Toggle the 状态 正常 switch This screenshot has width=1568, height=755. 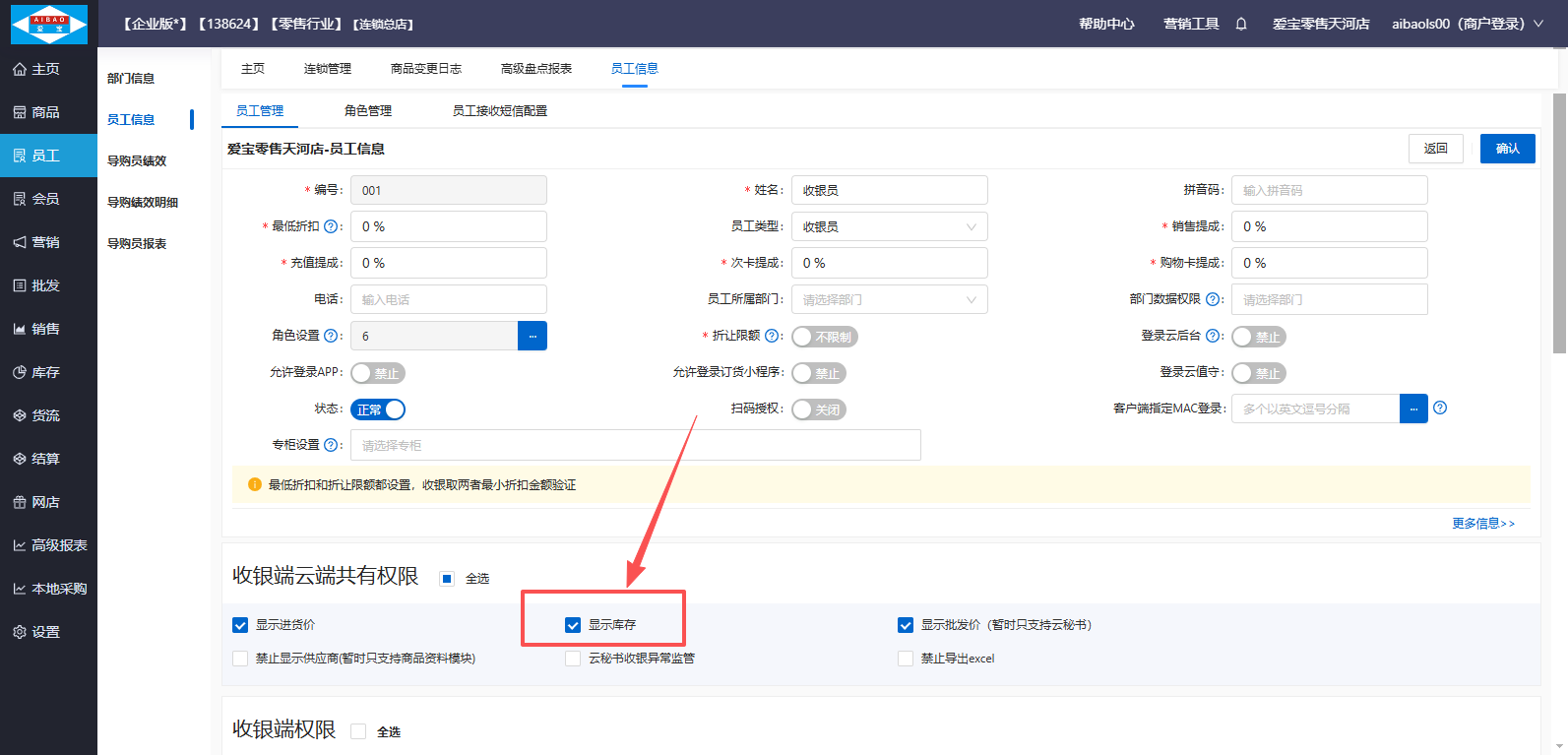[x=378, y=409]
